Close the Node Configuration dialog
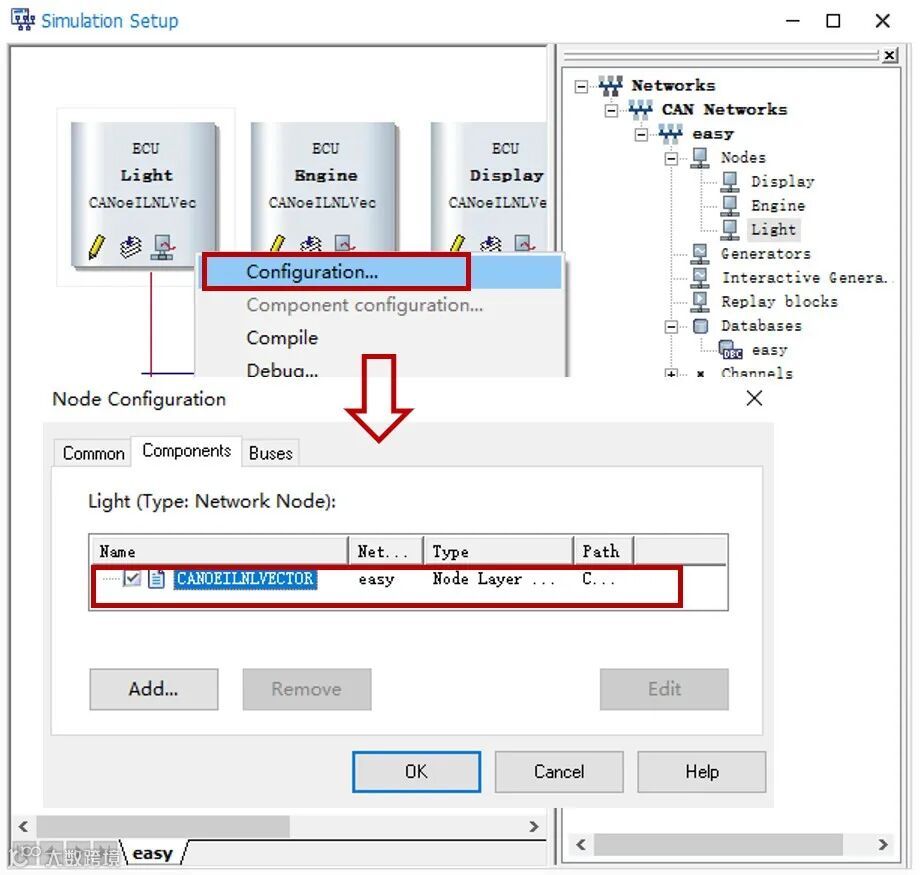 (754, 398)
